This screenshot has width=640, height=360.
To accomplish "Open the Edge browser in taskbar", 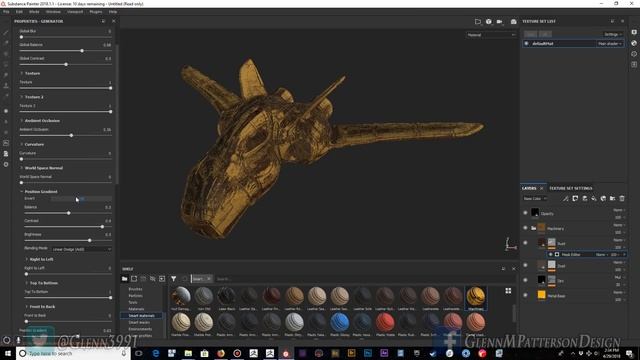I will click(156, 353).
